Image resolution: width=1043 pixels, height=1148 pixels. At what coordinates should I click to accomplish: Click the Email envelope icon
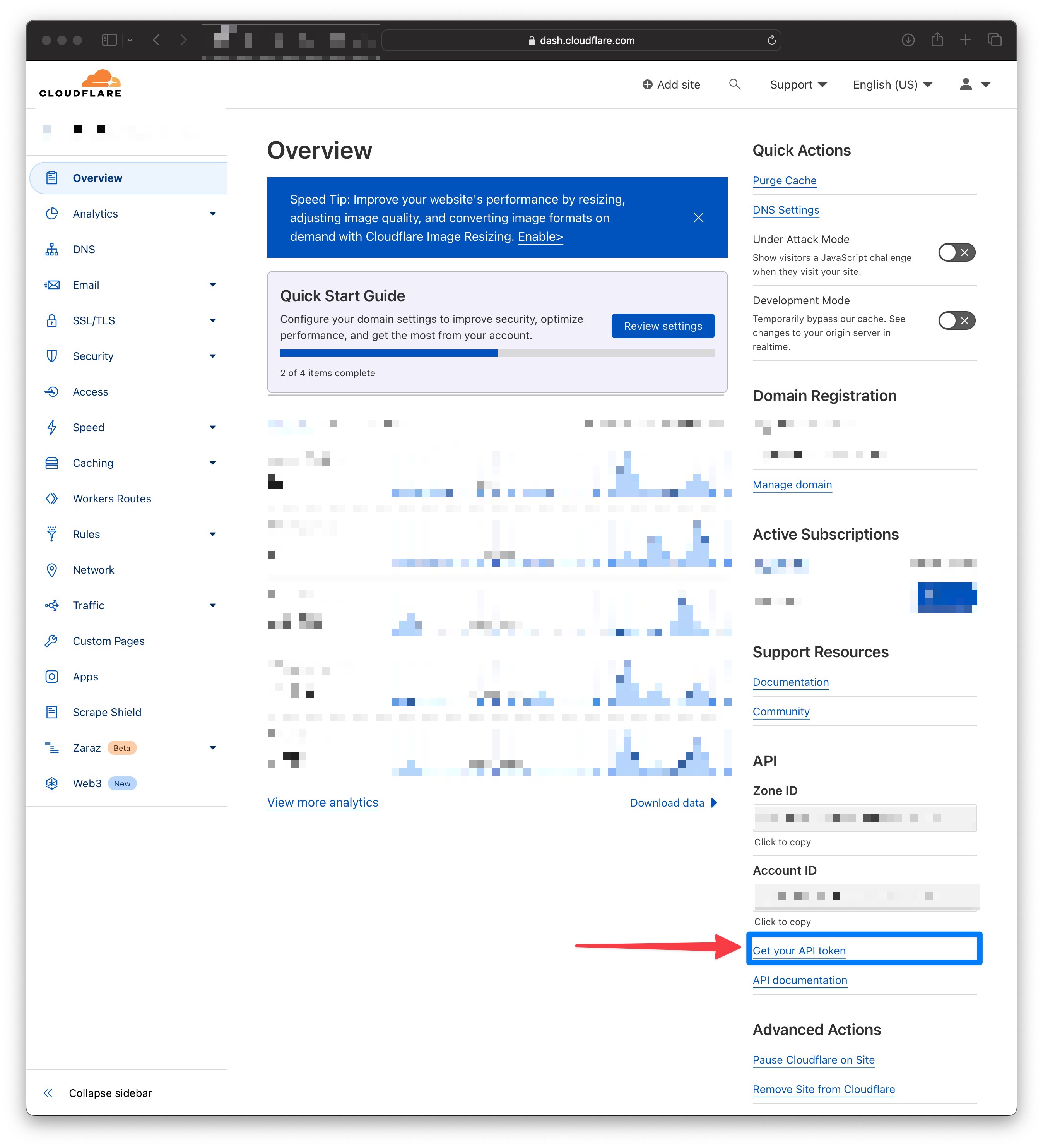click(52, 285)
